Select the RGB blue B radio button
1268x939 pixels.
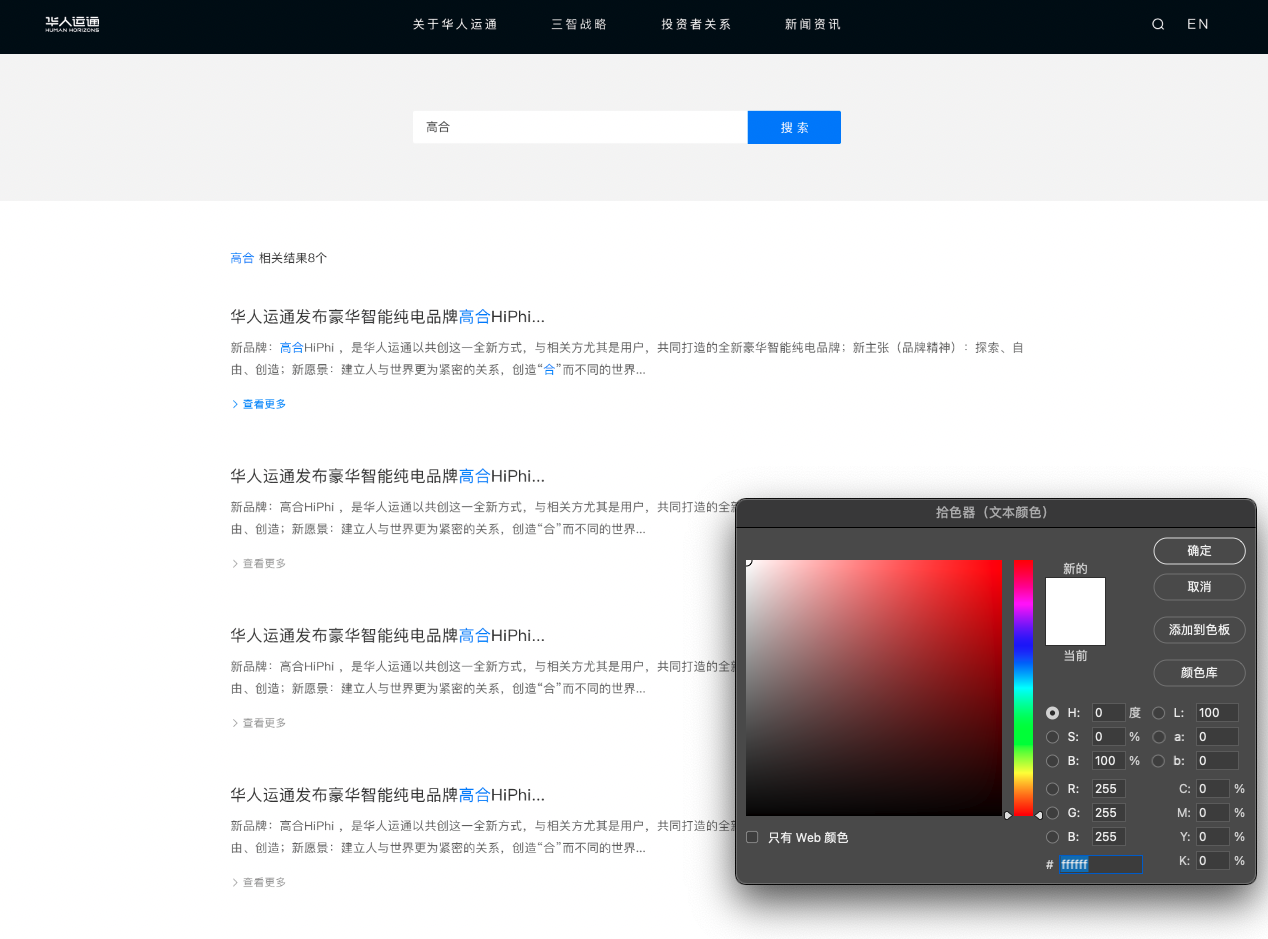click(1052, 837)
